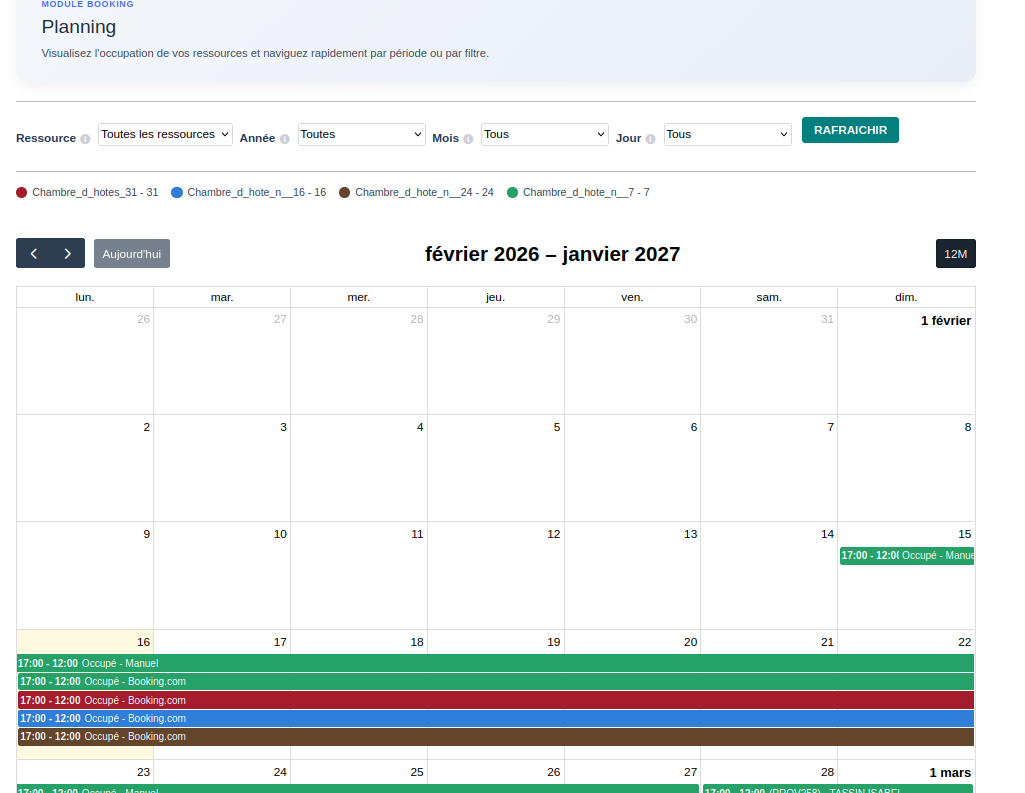Viewport: 1025px width, 793px height.
Task: Click the Aujourd'hui button
Action: [132, 254]
